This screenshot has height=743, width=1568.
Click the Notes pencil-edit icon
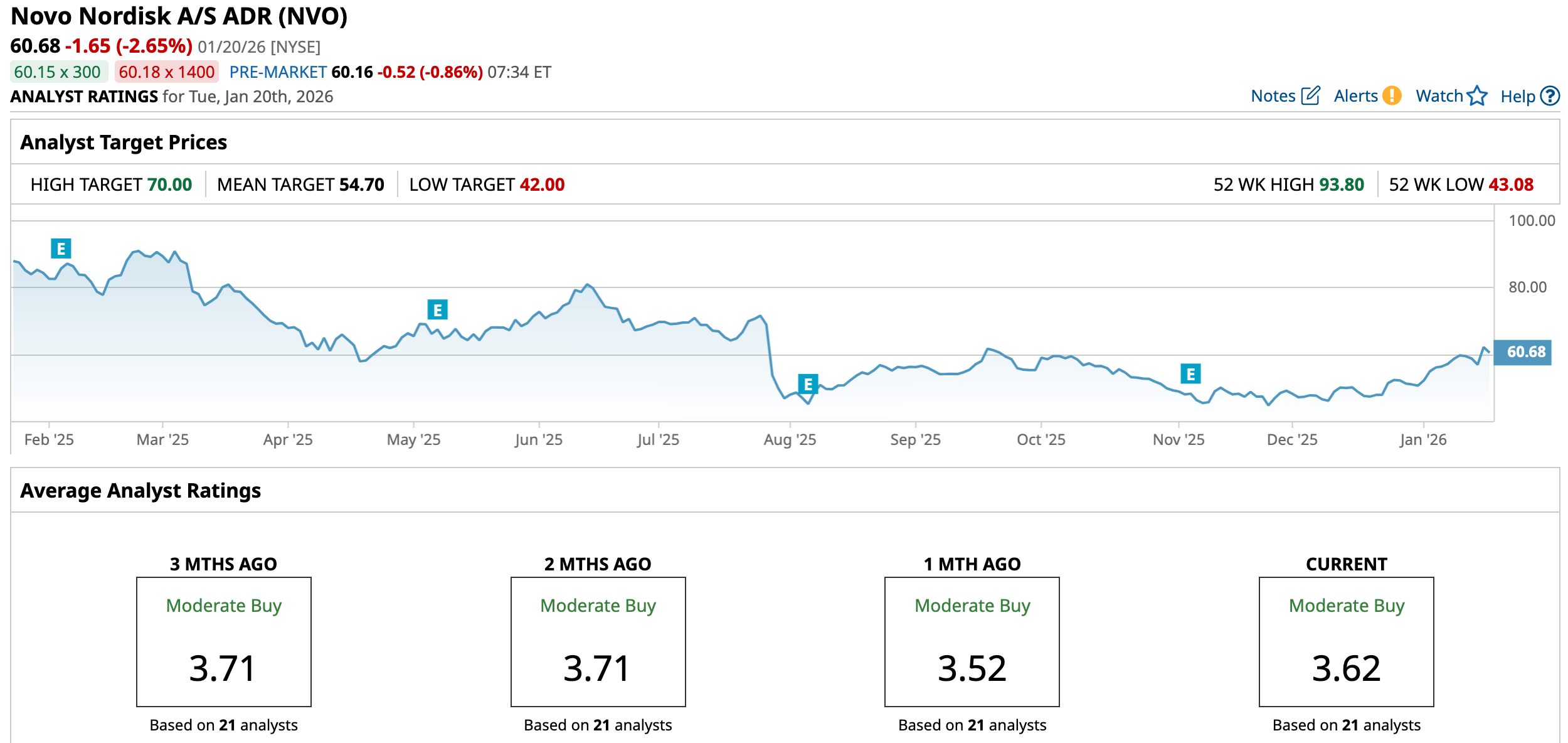(x=1310, y=96)
